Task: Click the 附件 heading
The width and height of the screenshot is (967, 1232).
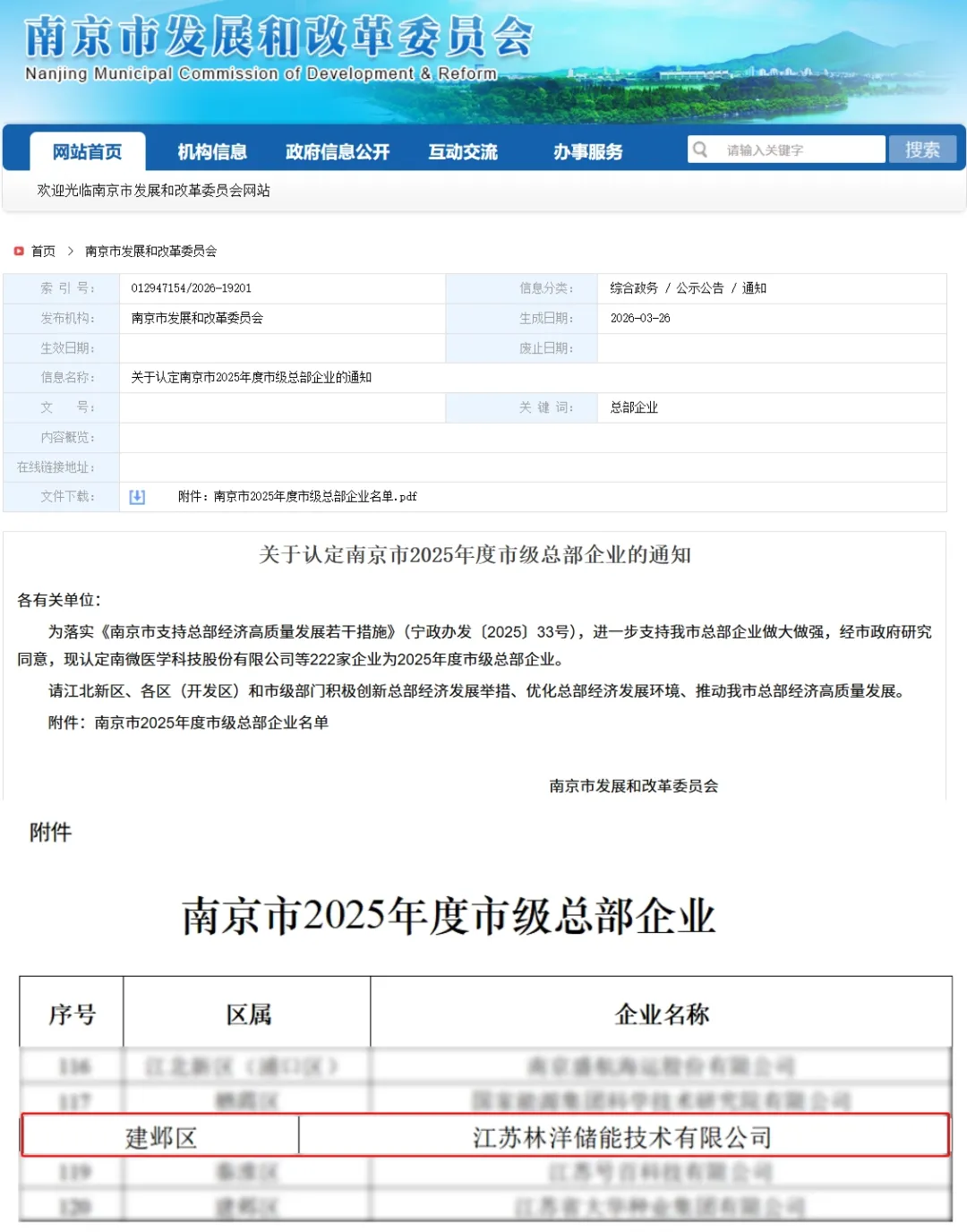Action: [x=50, y=833]
